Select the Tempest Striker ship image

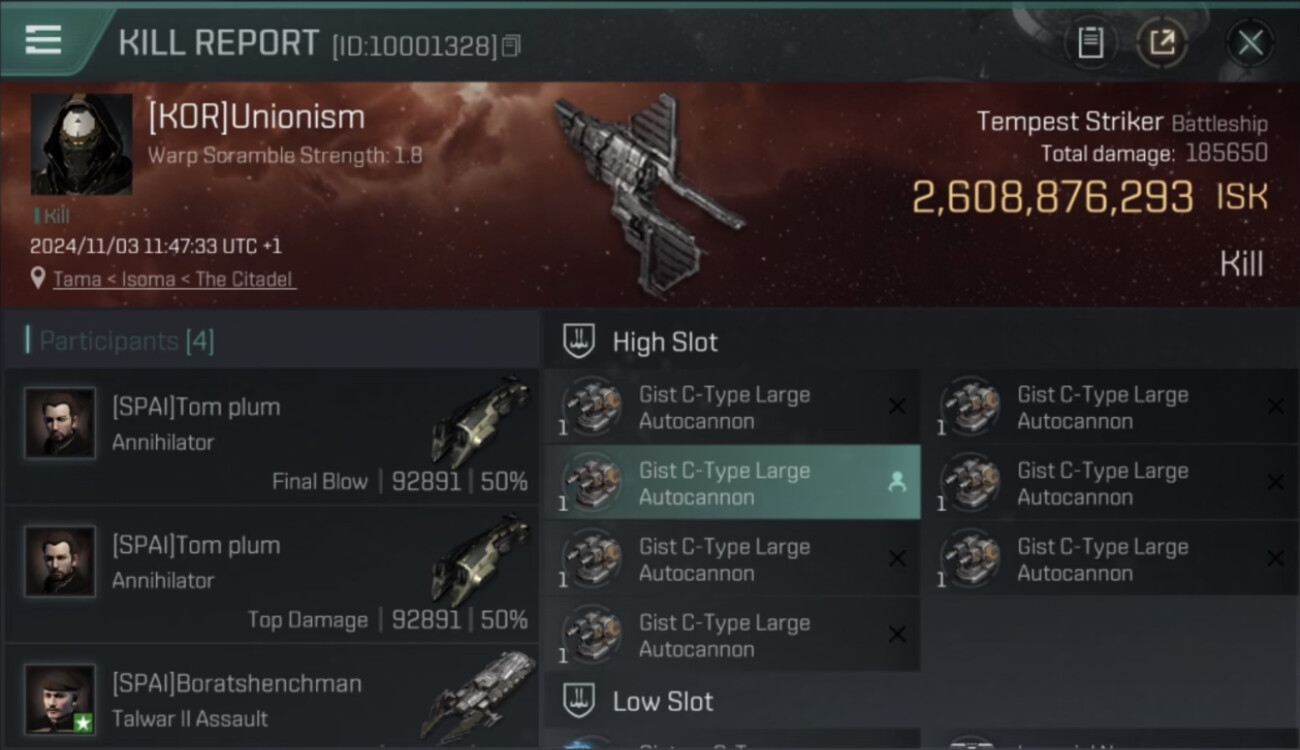tap(648, 193)
